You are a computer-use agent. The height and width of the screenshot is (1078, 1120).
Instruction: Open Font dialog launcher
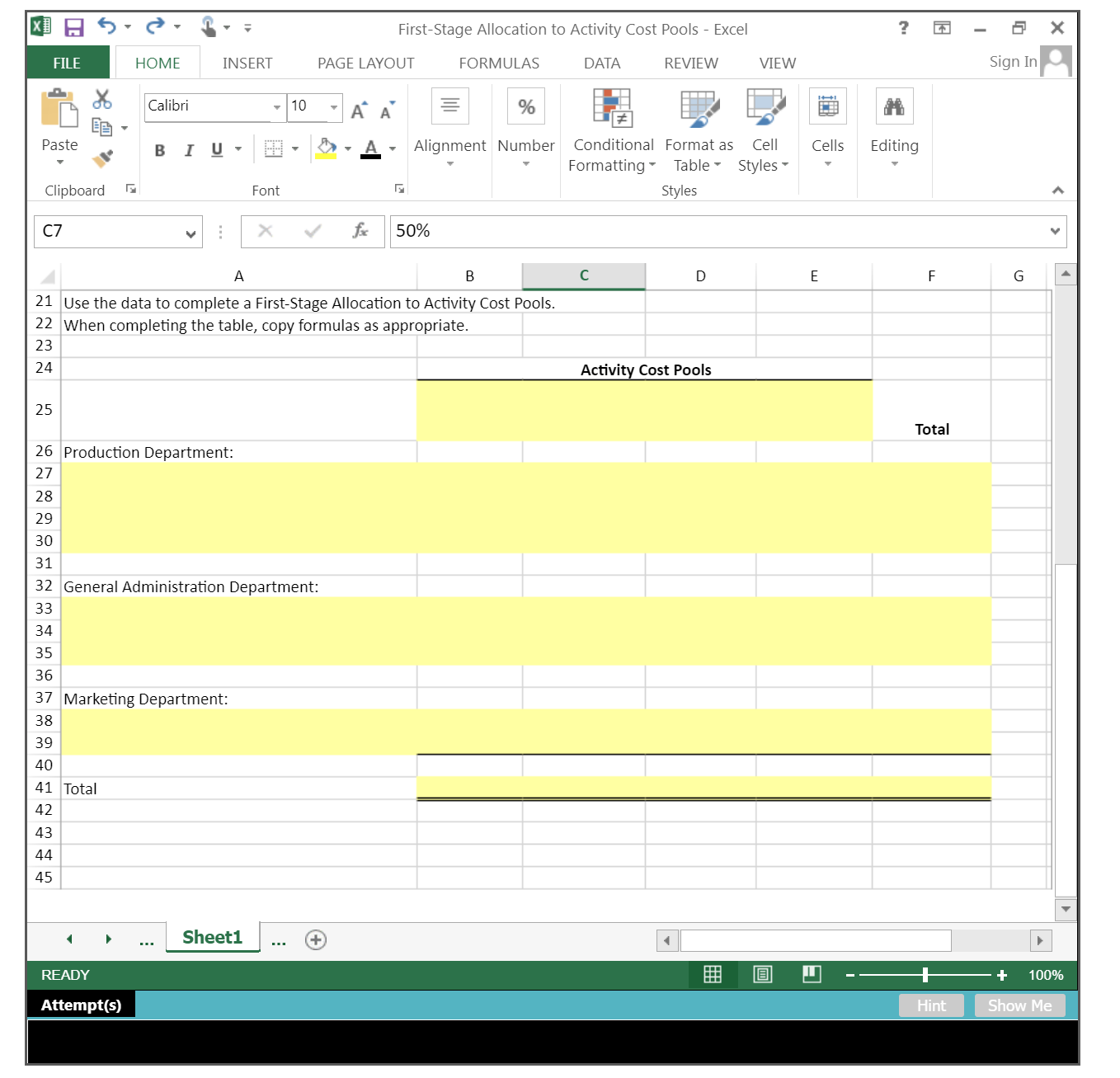tap(400, 189)
